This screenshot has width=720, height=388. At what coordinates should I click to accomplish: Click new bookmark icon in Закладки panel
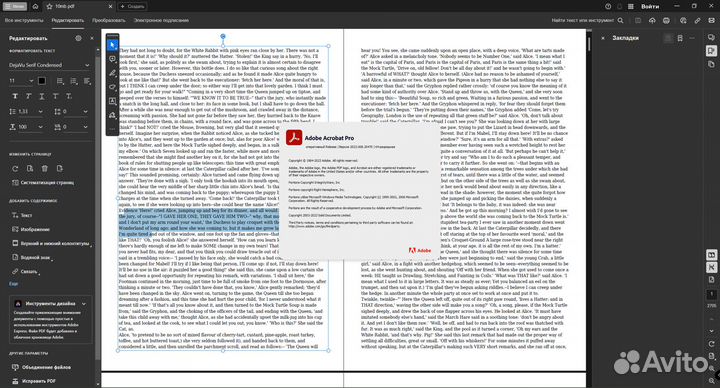(x=680, y=38)
